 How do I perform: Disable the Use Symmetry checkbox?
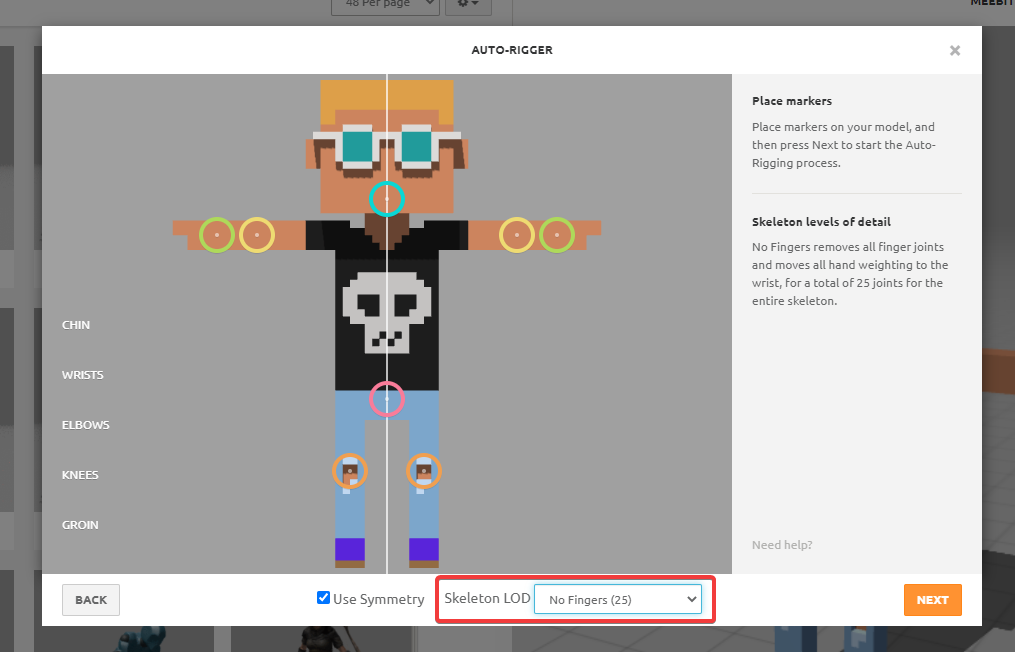coord(323,598)
